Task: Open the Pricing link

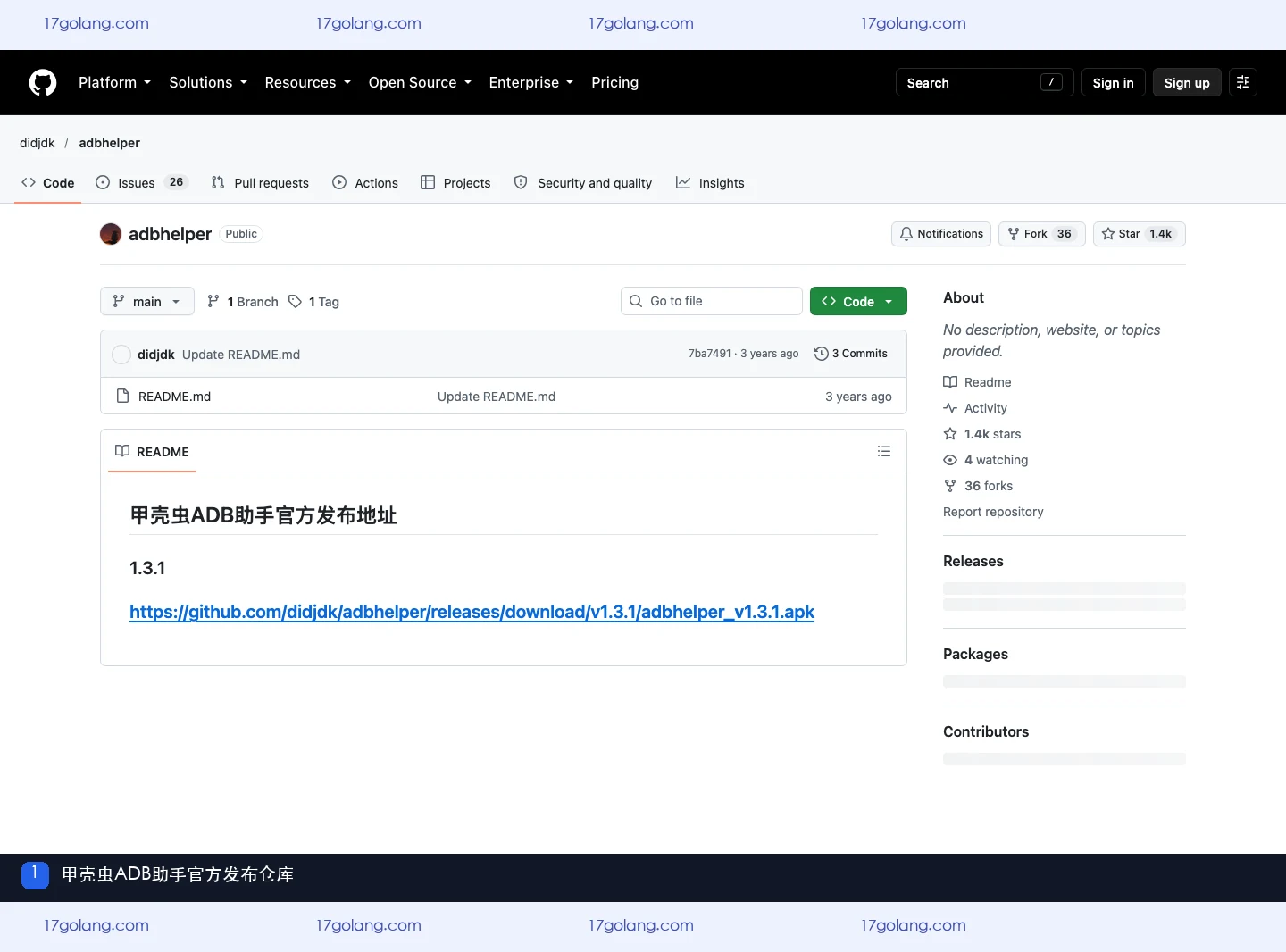Action: (614, 82)
